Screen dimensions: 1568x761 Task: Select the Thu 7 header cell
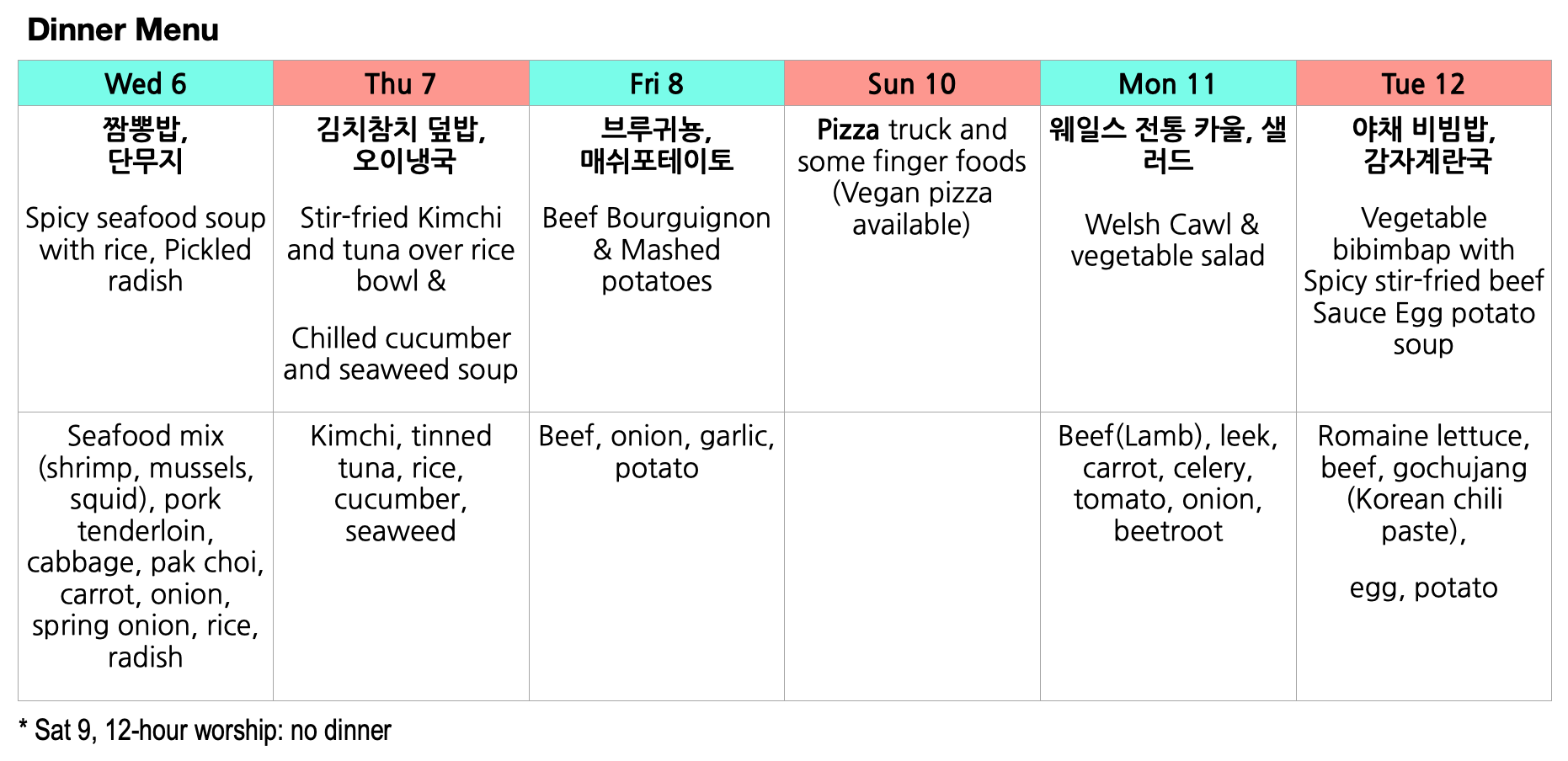coord(401,83)
